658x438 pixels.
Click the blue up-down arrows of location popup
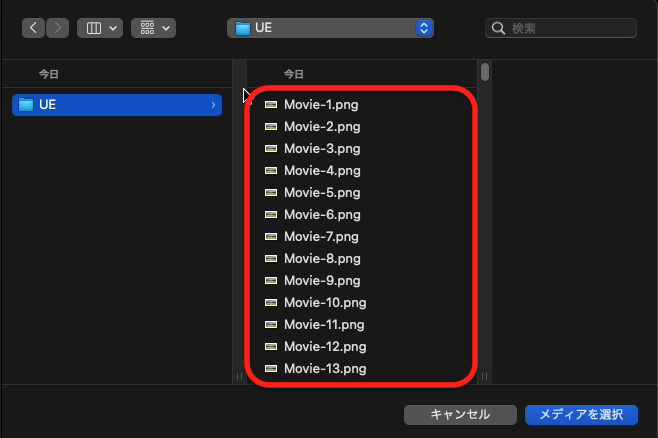[x=424, y=28]
